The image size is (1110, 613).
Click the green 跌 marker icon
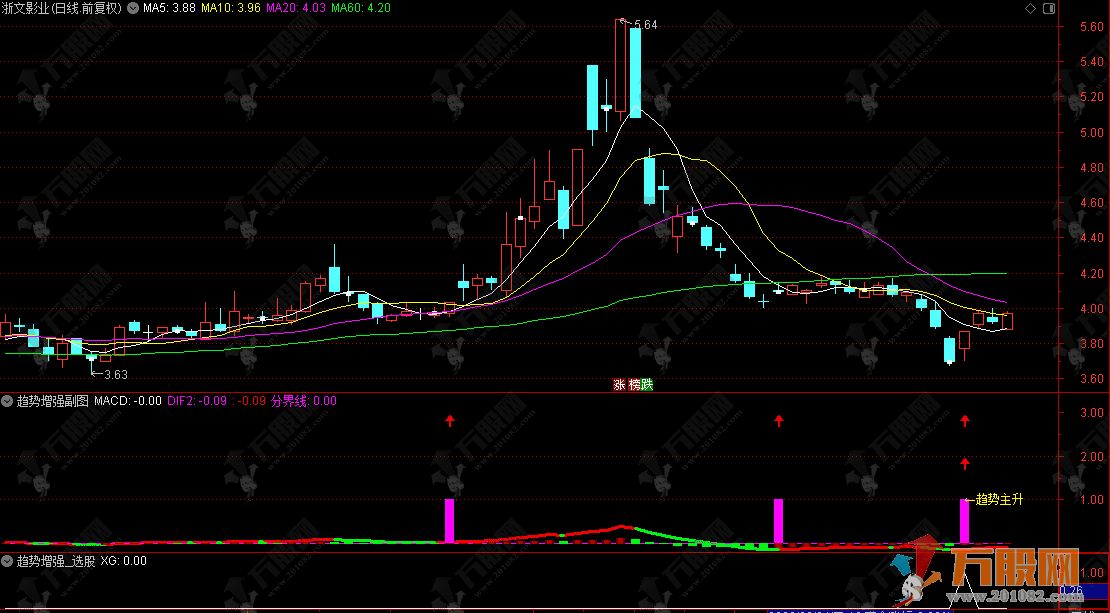click(x=646, y=384)
